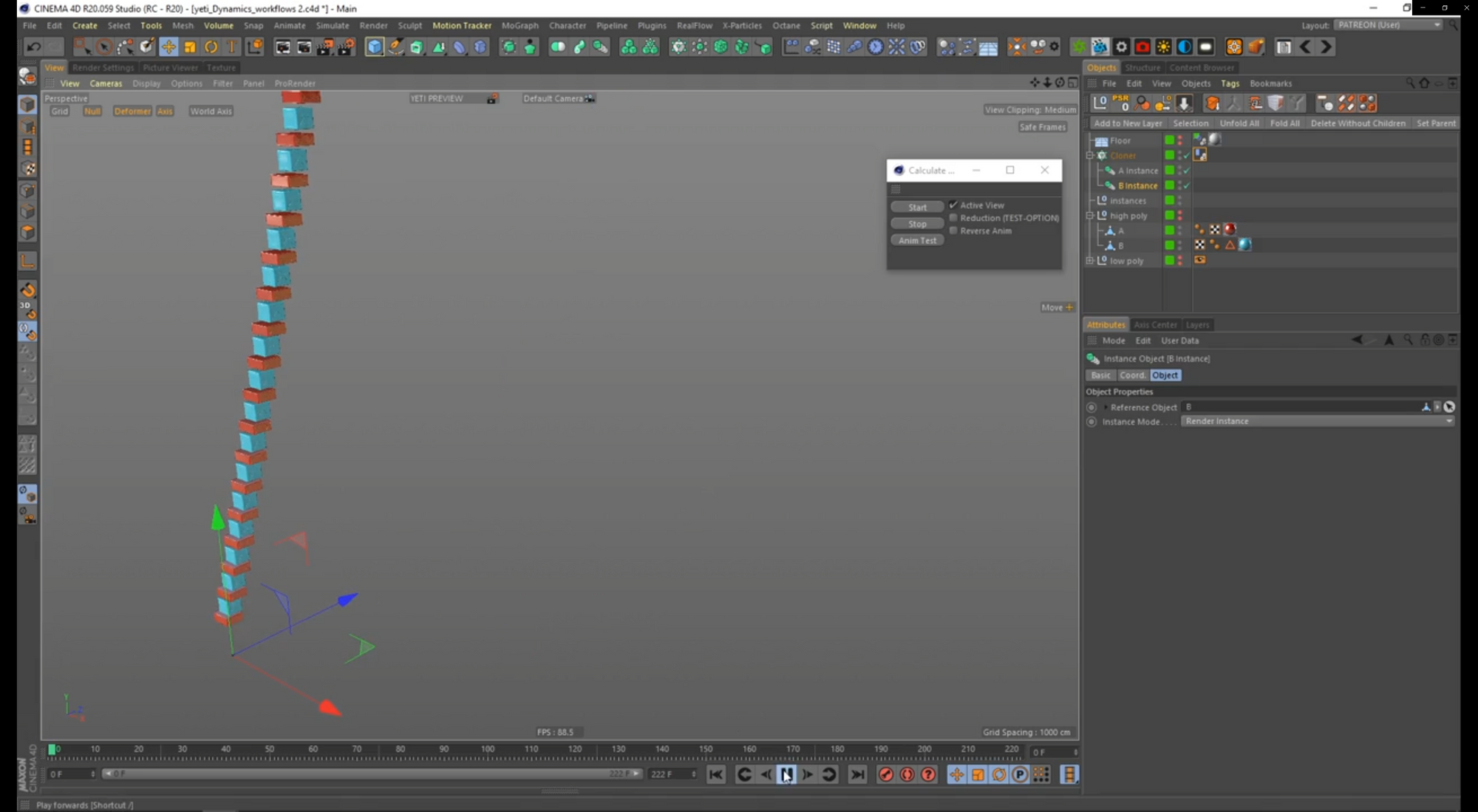
Task: Toggle the Autokeying red icon
Action: (907, 774)
